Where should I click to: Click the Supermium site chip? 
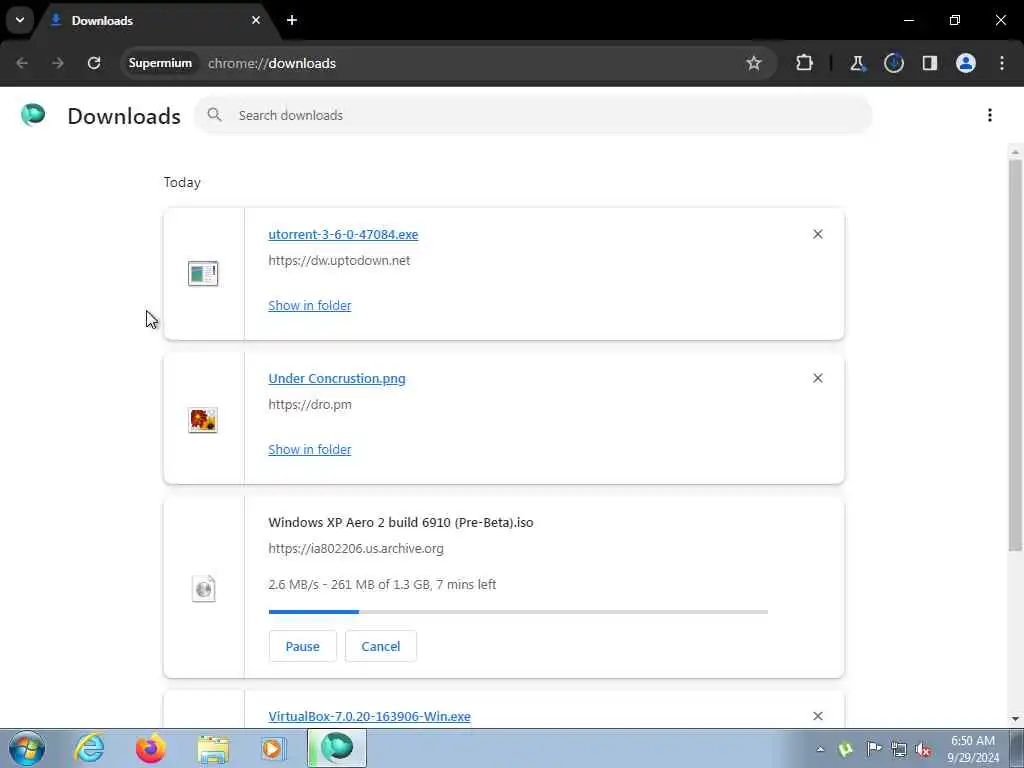click(160, 63)
